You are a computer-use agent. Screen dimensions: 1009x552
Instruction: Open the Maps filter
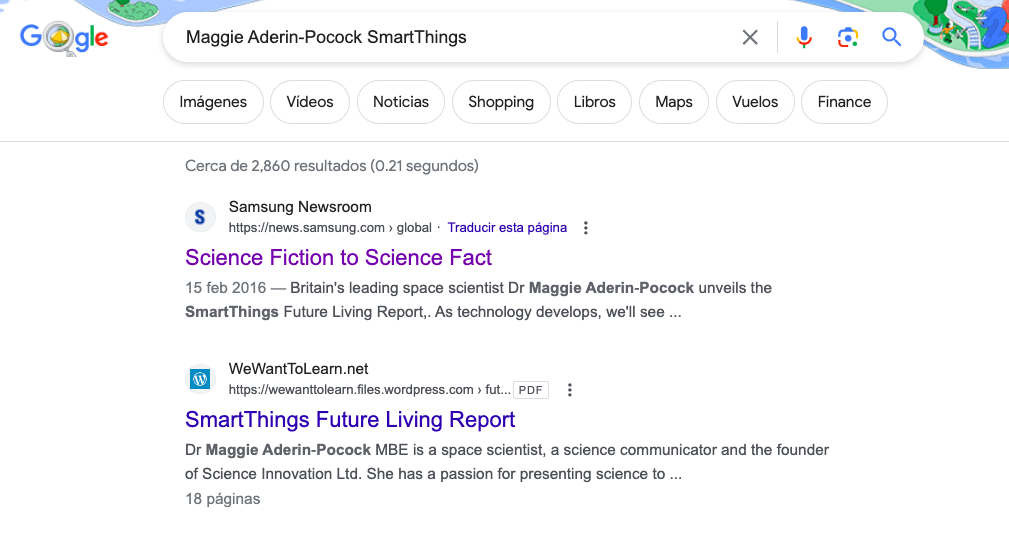(674, 102)
